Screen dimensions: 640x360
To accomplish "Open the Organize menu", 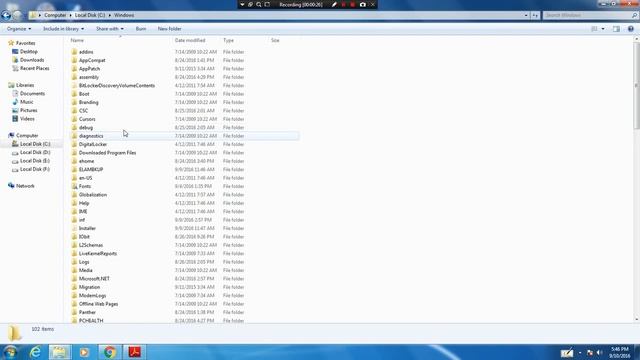I will pos(19,29).
